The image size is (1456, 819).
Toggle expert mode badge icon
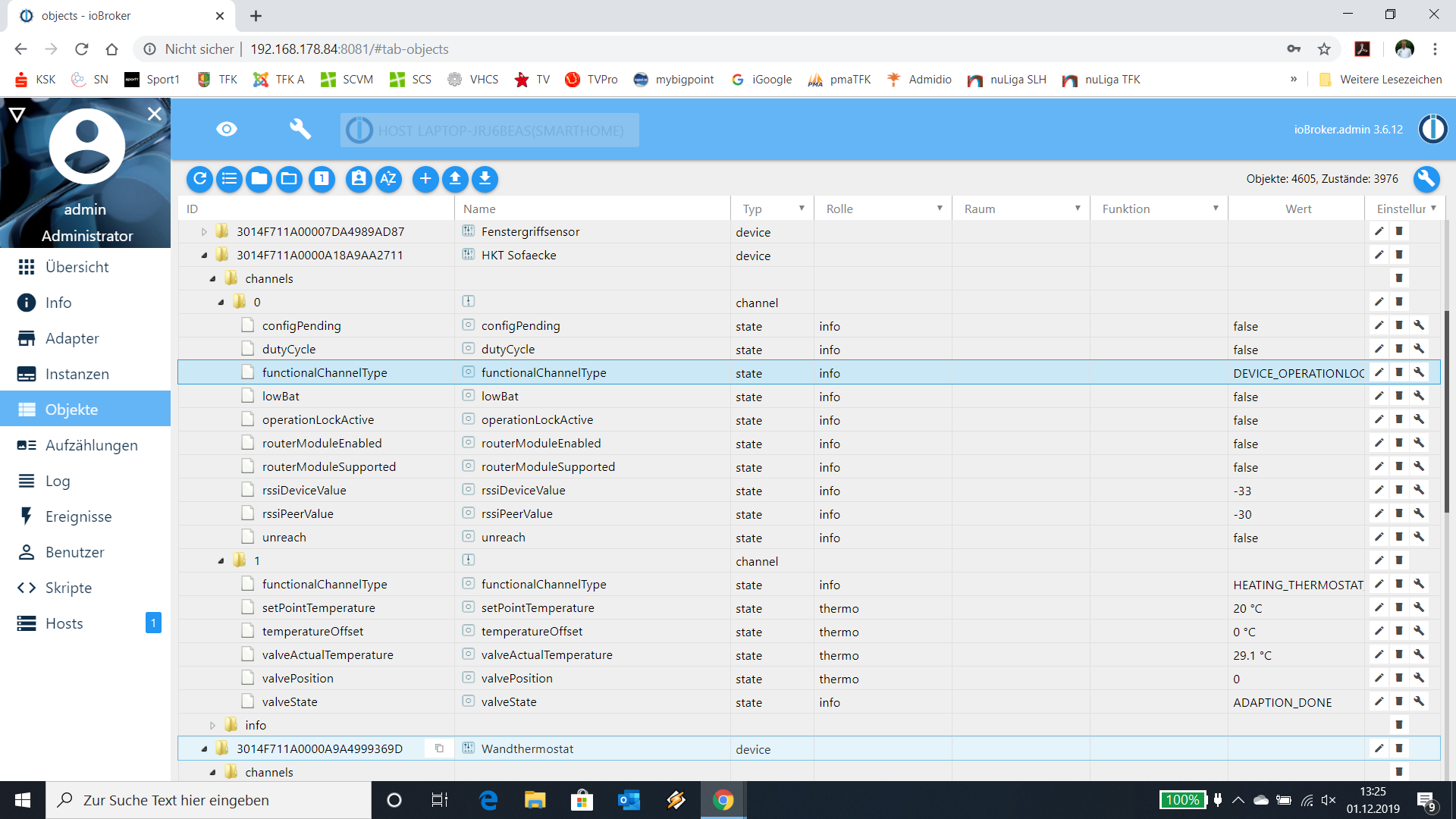(359, 179)
